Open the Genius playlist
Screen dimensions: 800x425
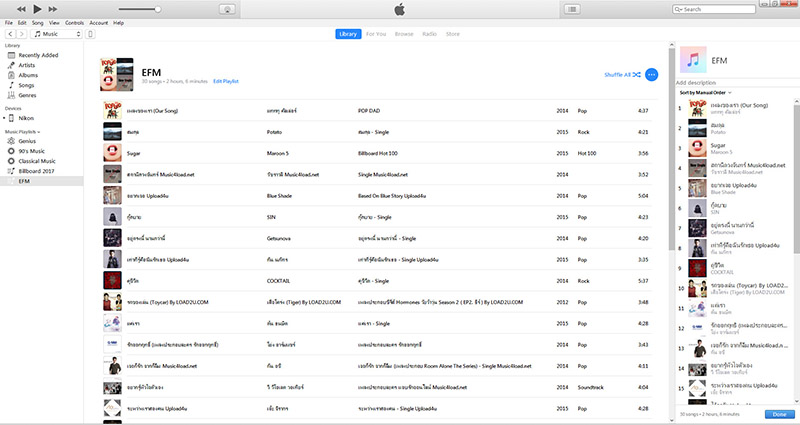(27, 141)
